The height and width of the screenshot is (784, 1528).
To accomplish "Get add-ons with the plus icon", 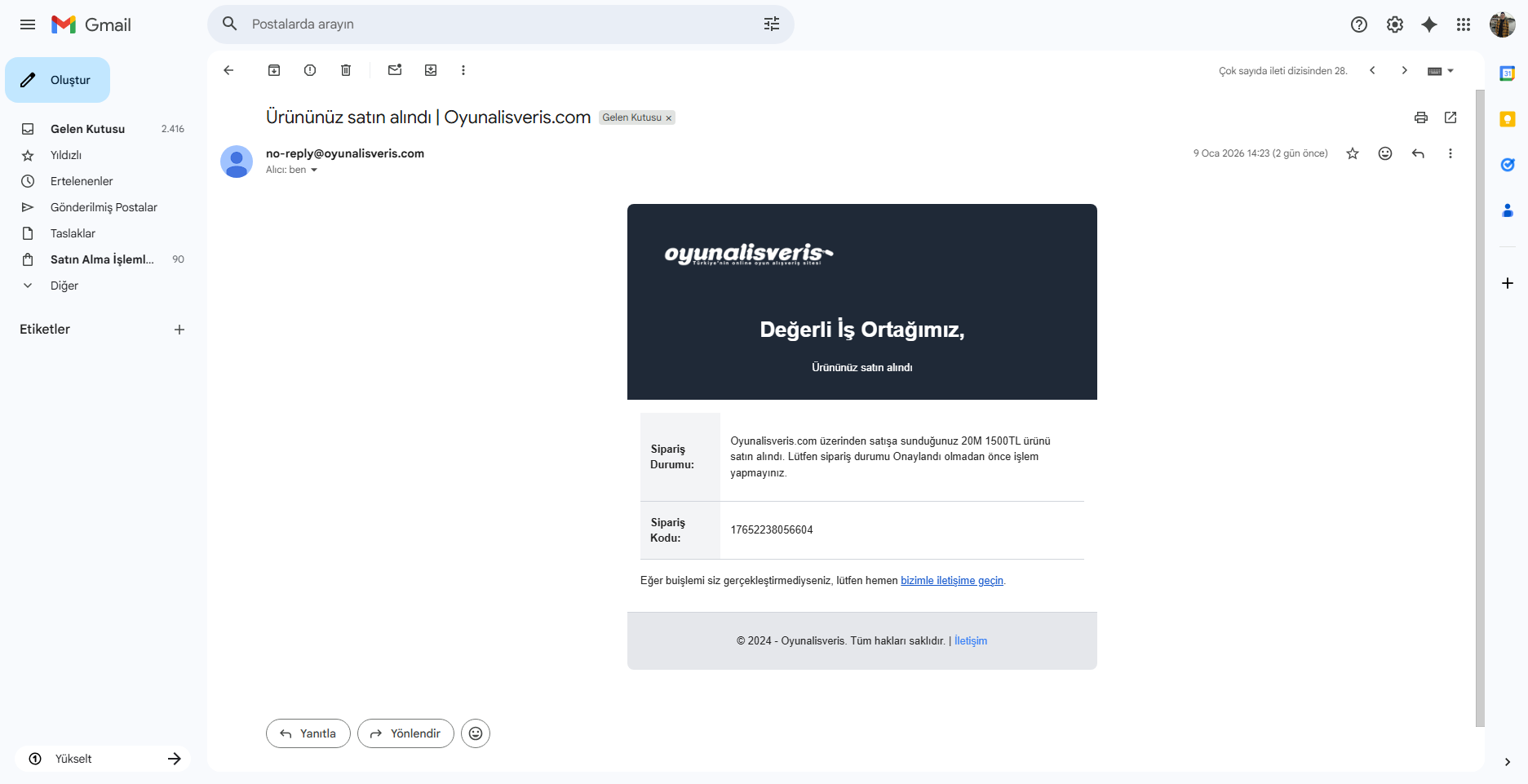I will (x=1508, y=283).
